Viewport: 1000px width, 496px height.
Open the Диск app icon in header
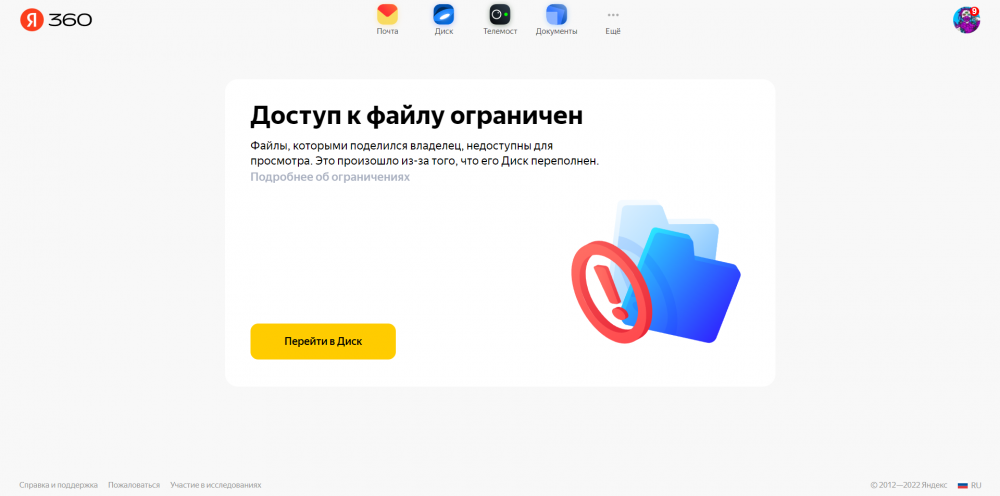tap(444, 14)
